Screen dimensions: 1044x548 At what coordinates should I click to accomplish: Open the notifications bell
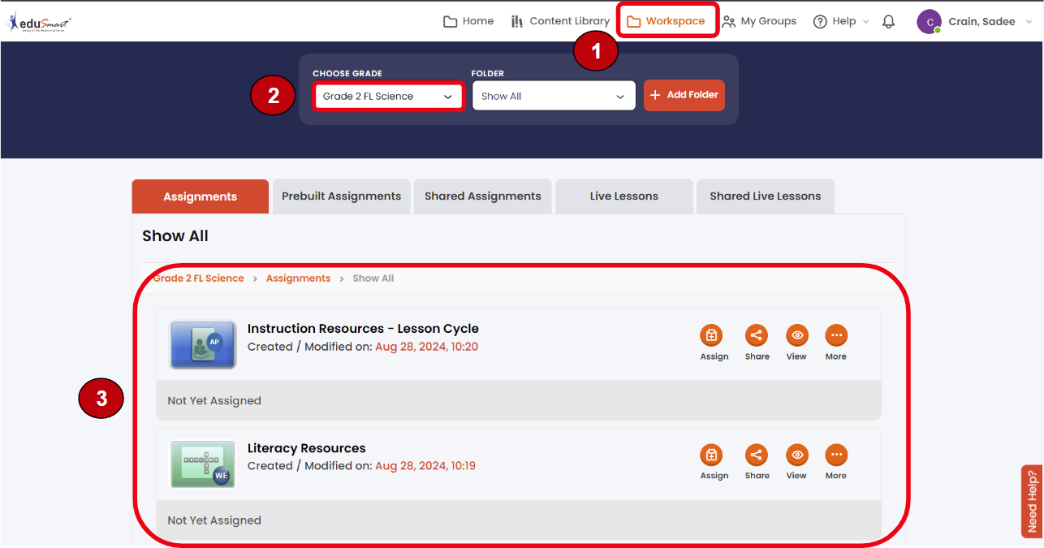point(888,21)
